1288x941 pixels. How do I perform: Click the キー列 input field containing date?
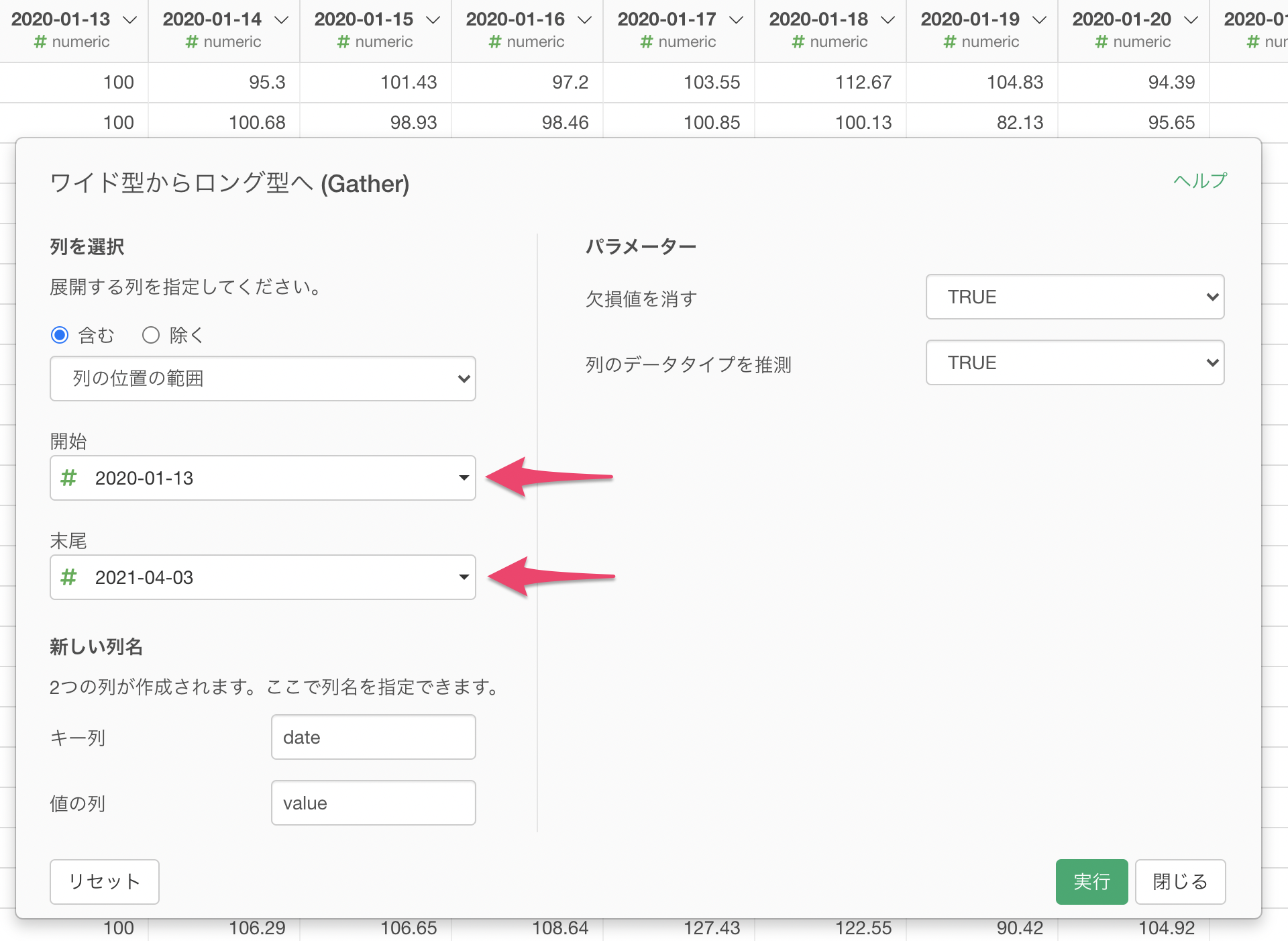click(373, 737)
